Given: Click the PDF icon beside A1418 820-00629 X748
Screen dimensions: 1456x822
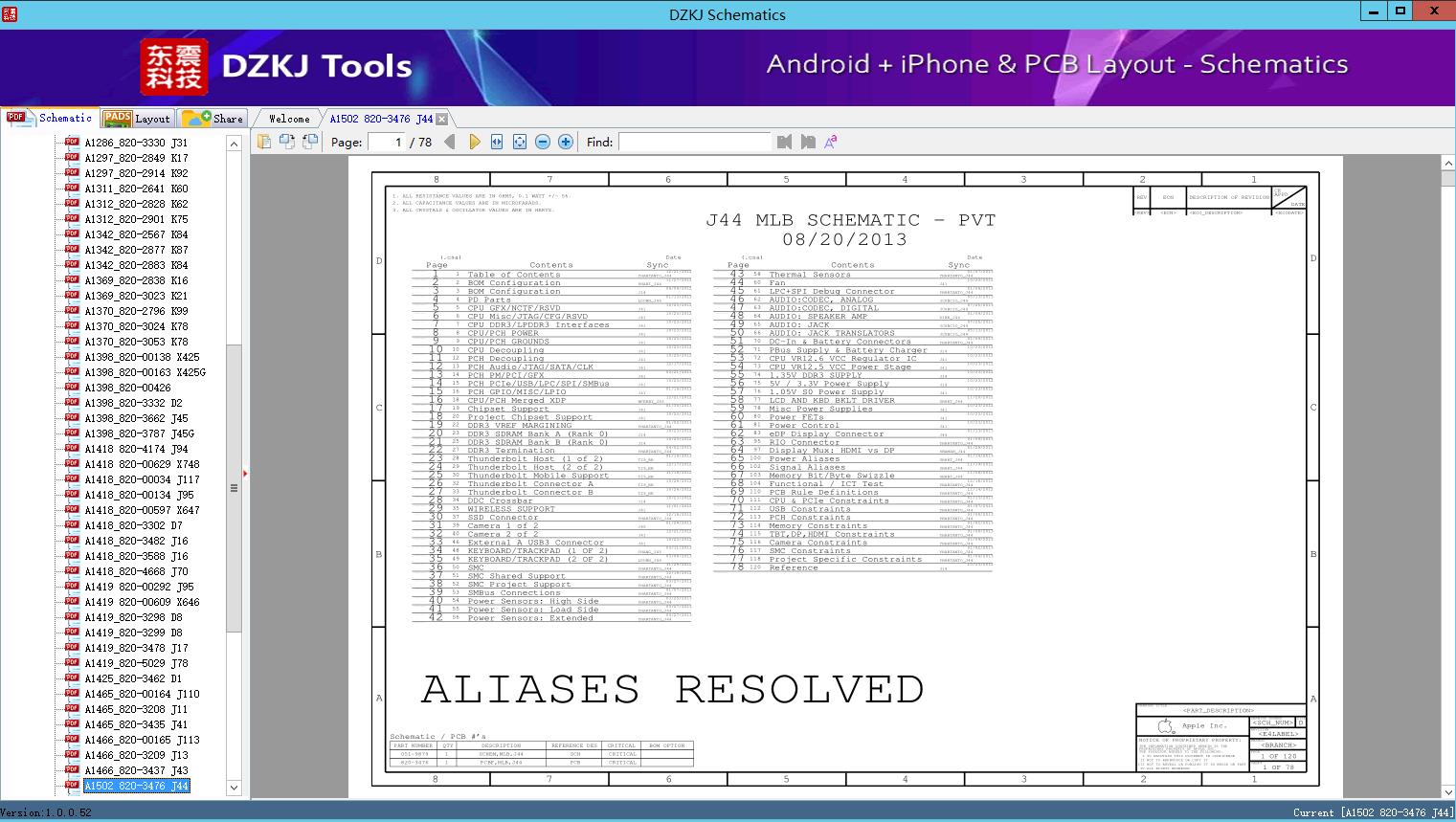Looking at the screenshot, I should click(x=72, y=463).
